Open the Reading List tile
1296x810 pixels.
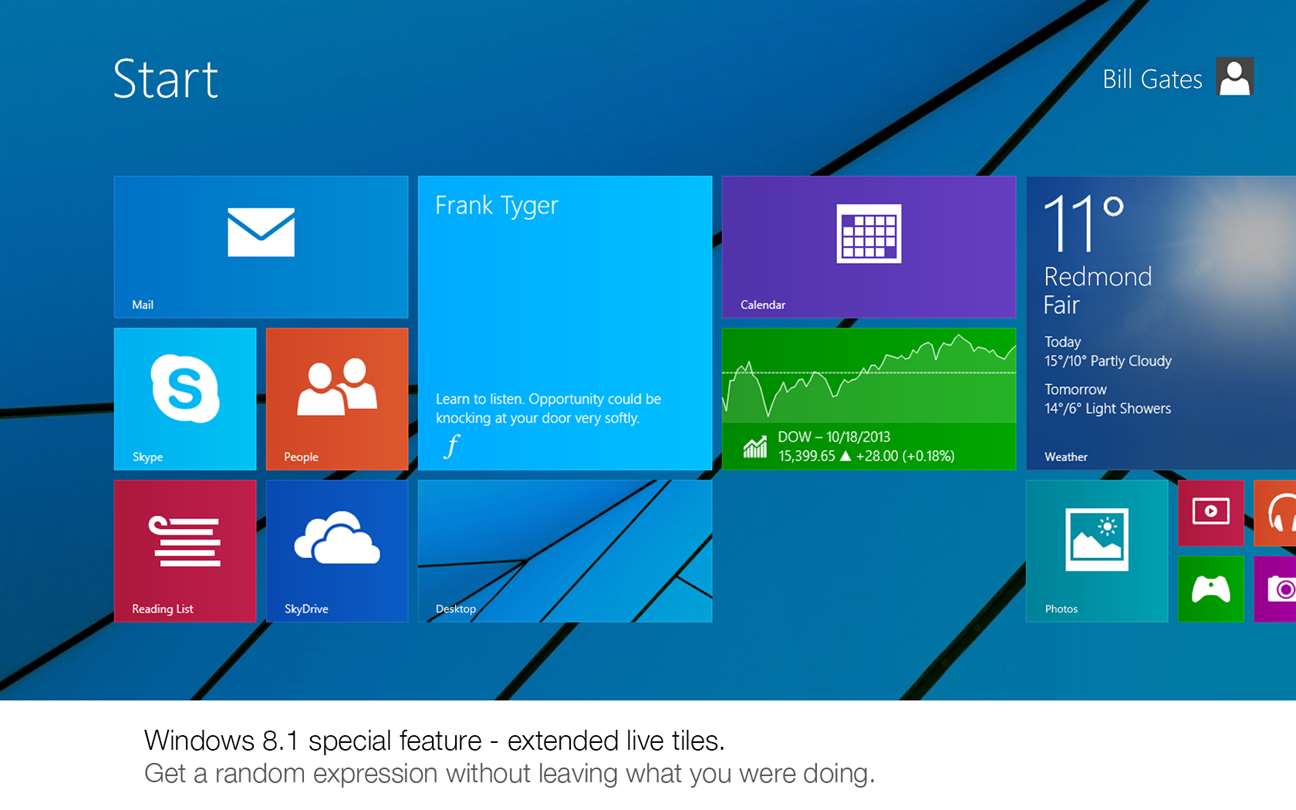(185, 551)
